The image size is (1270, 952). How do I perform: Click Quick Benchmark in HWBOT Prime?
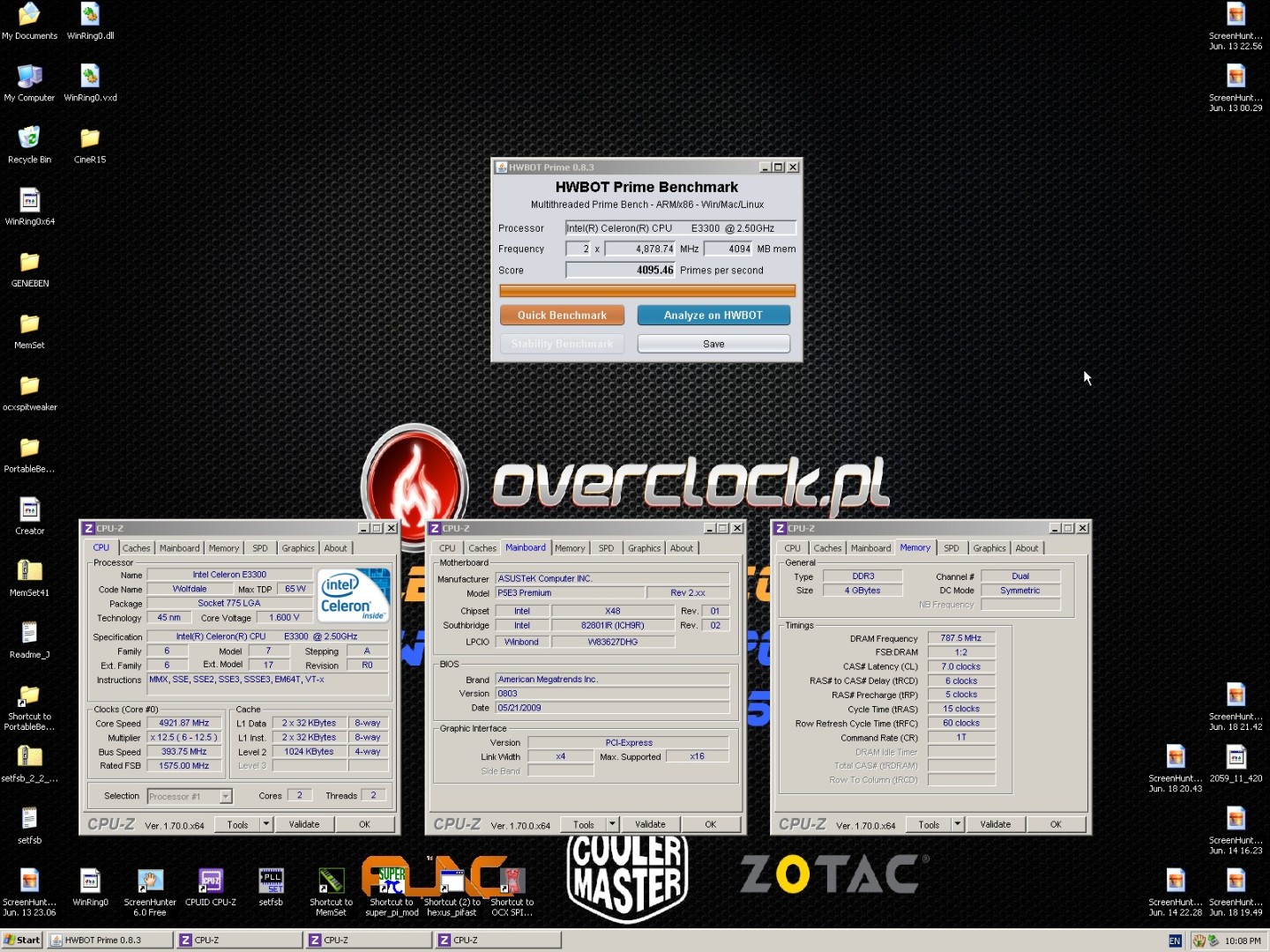coord(562,315)
